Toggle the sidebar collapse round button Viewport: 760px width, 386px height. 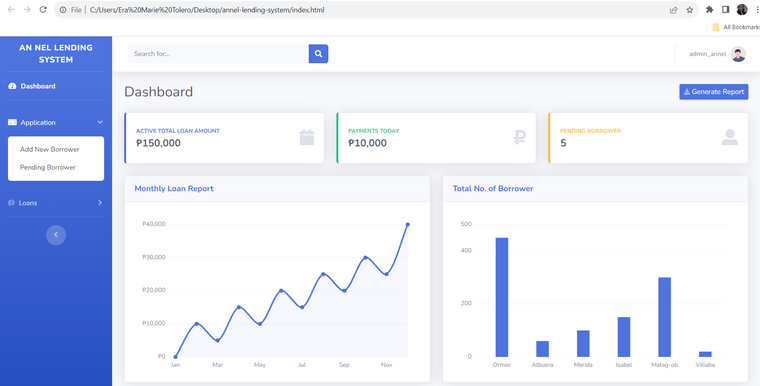(56, 235)
